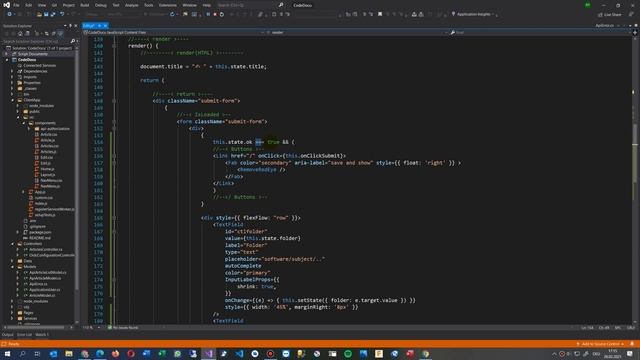Select Edit.js in Solution Explorer tree

click(46, 163)
